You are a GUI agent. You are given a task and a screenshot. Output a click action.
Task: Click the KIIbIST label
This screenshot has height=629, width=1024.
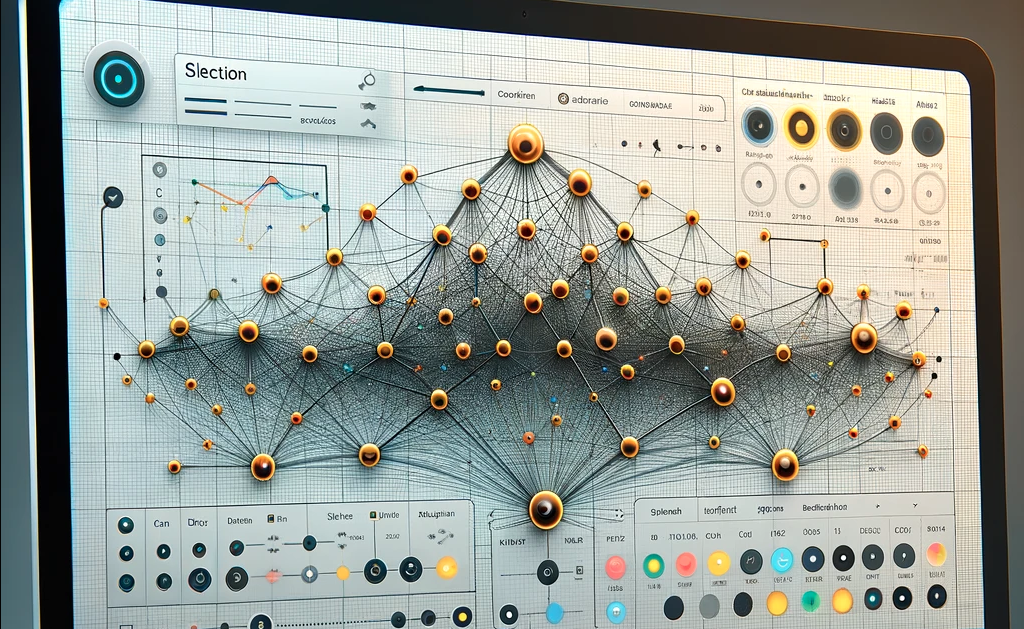510,541
